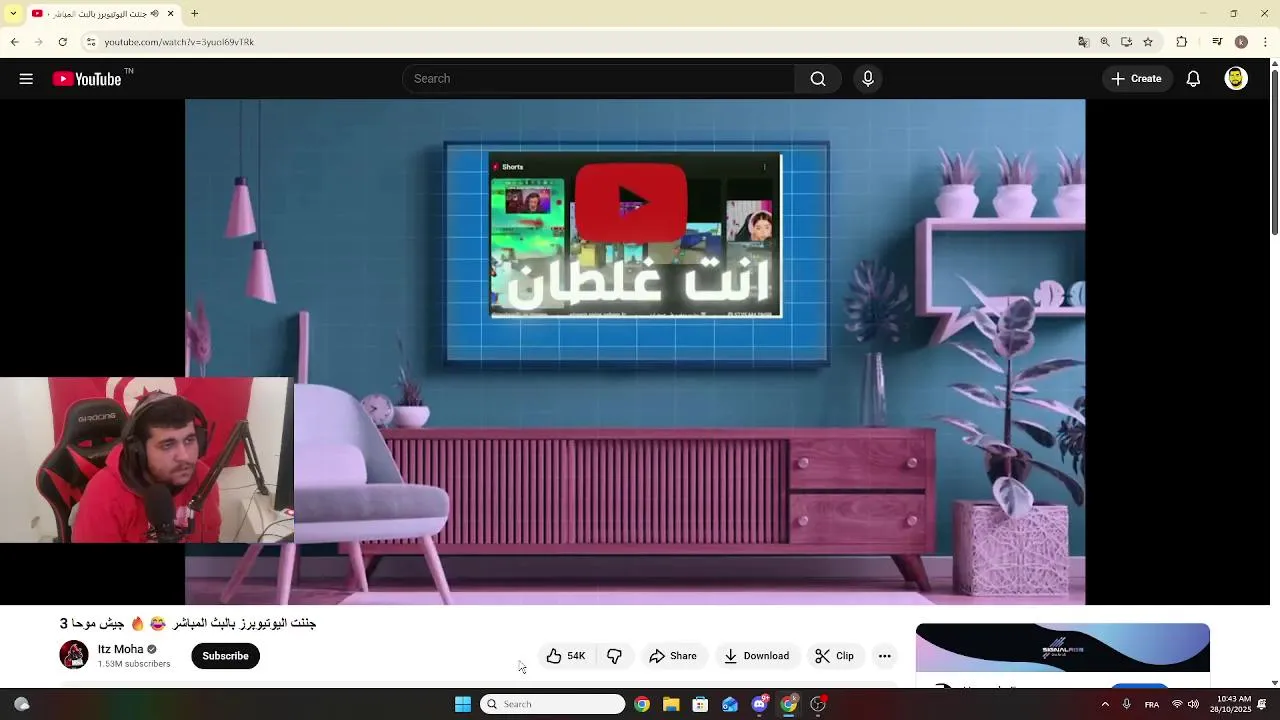This screenshot has height=720, width=1280.
Task: Close the YouTube browser tab
Action: pos(170,13)
